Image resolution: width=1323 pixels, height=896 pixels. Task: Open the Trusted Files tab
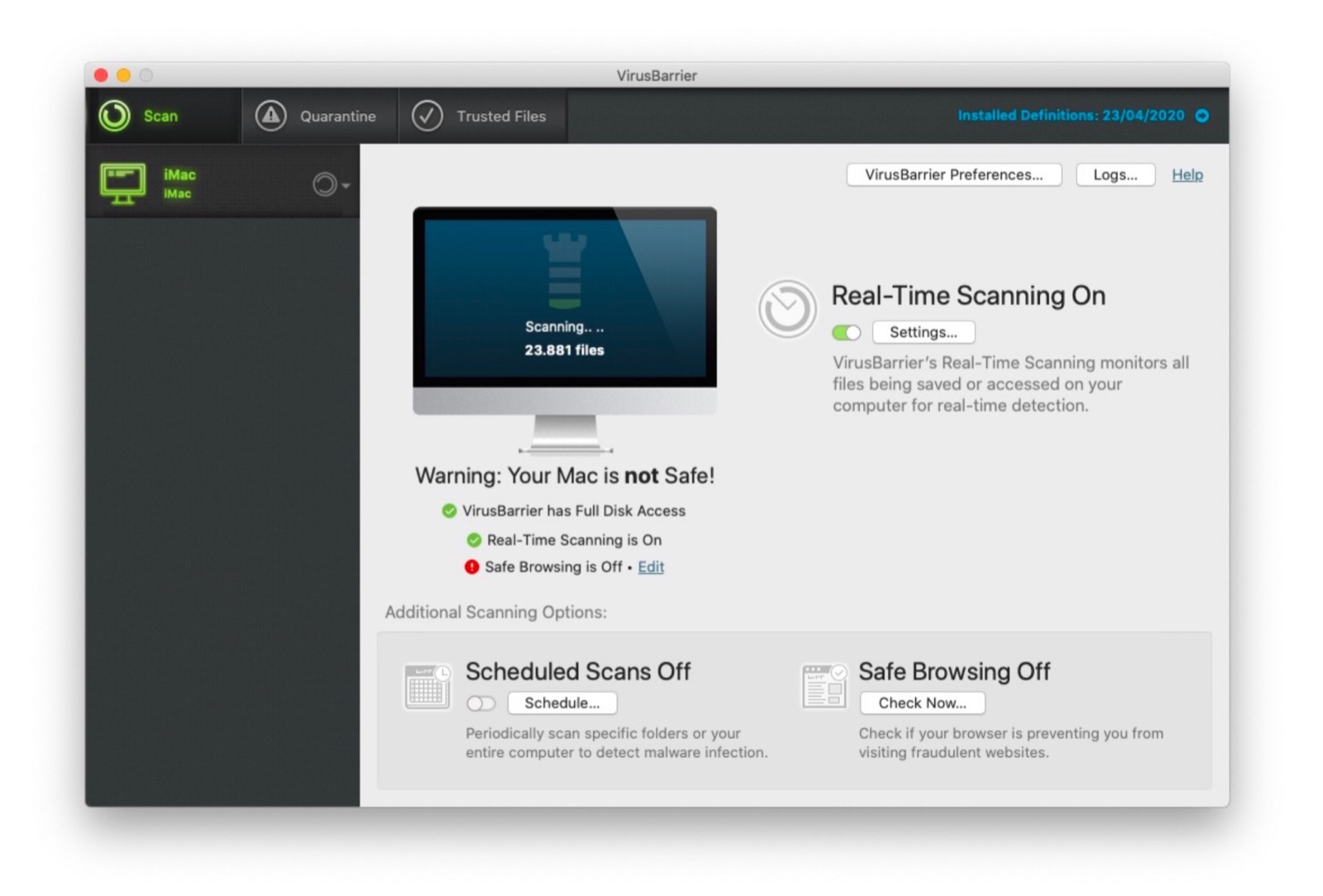pyautogui.click(x=483, y=116)
